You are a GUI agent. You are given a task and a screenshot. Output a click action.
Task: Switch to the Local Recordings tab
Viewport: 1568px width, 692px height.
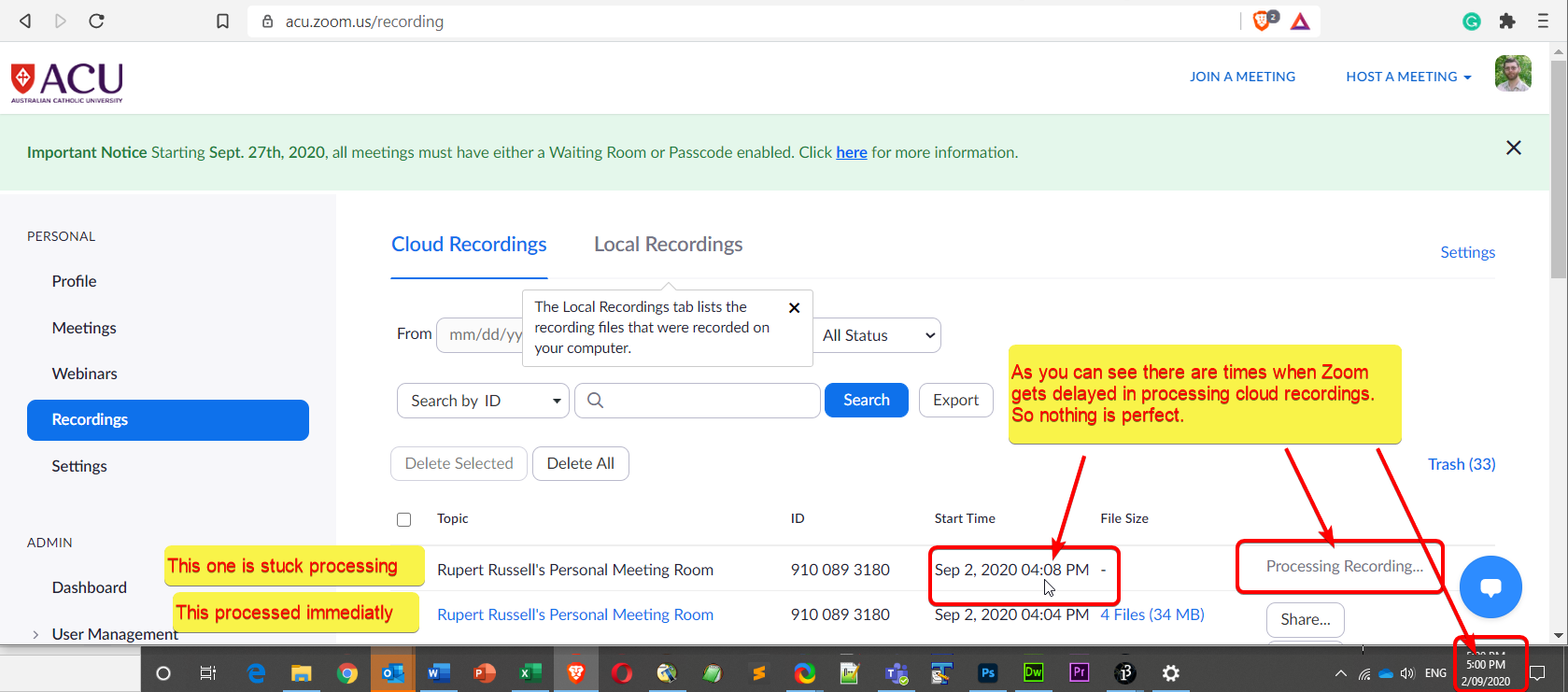669,245
